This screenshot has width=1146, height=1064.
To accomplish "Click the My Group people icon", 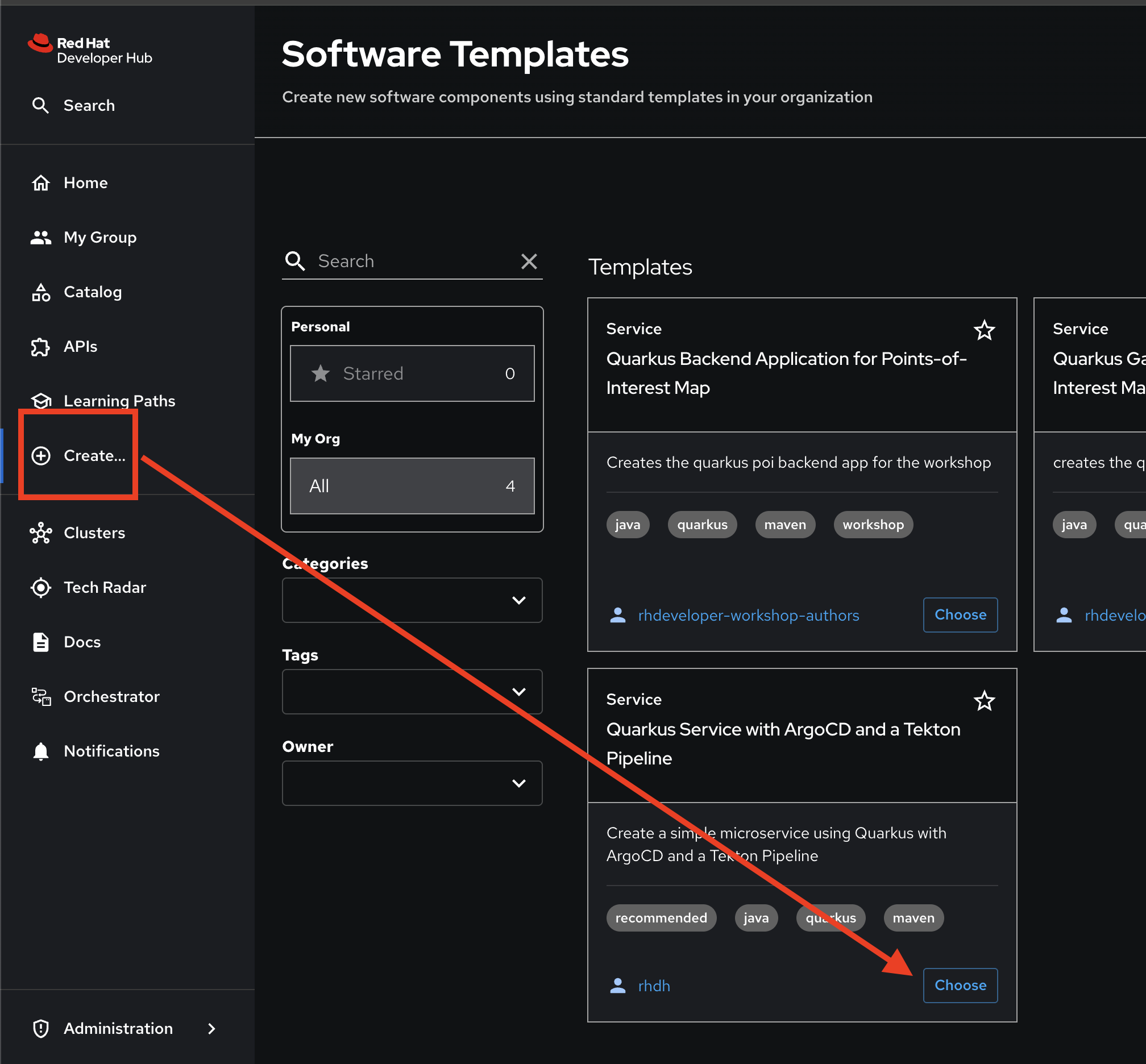I will 40,237.
